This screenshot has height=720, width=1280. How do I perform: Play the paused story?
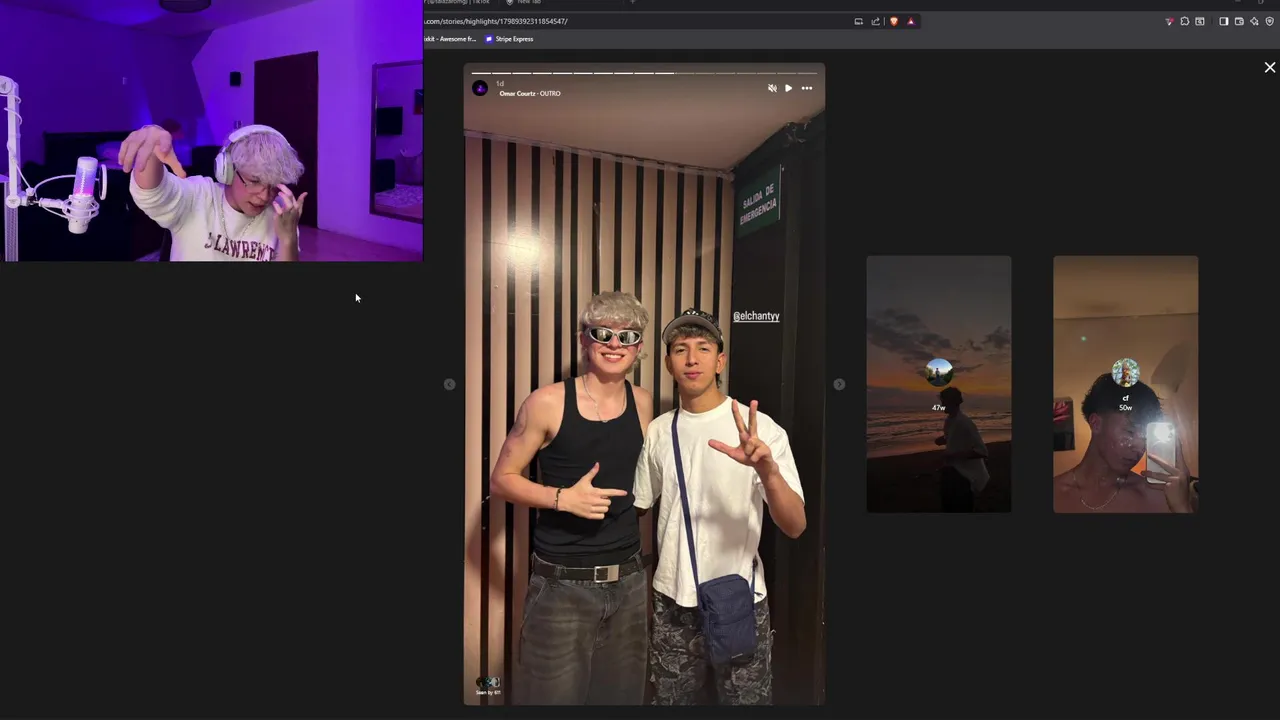(x=788, y=88)
